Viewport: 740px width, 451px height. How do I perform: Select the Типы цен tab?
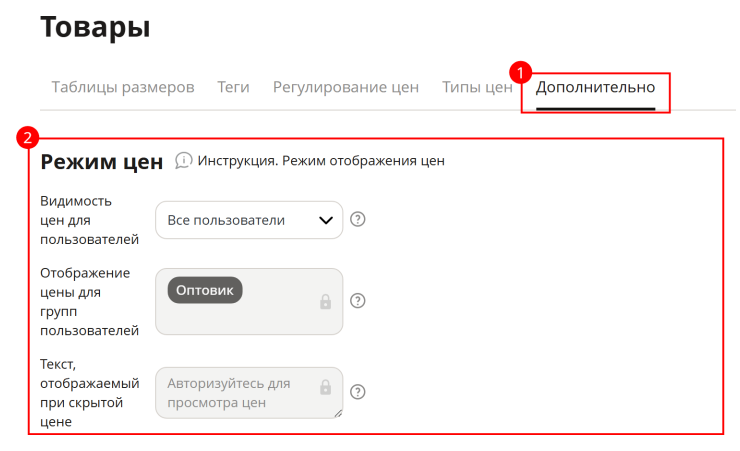(x=477, y=87)
